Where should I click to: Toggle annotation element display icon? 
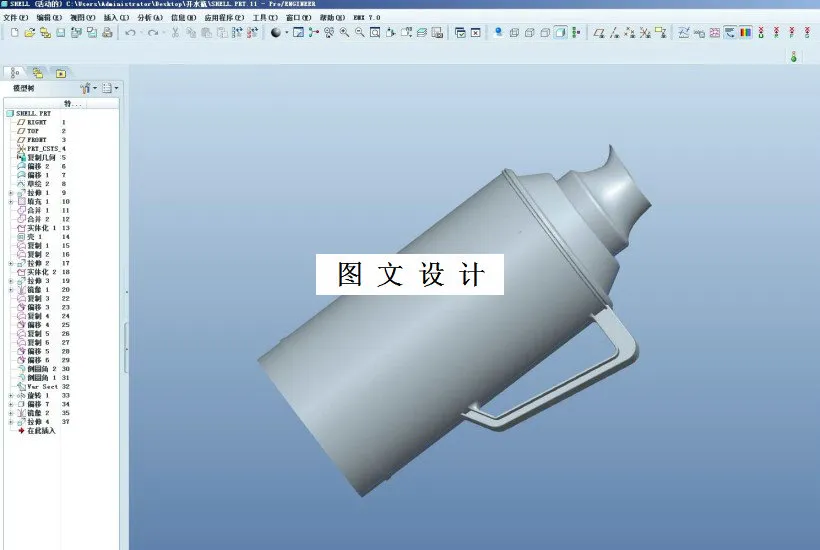[x=661, y=32]
